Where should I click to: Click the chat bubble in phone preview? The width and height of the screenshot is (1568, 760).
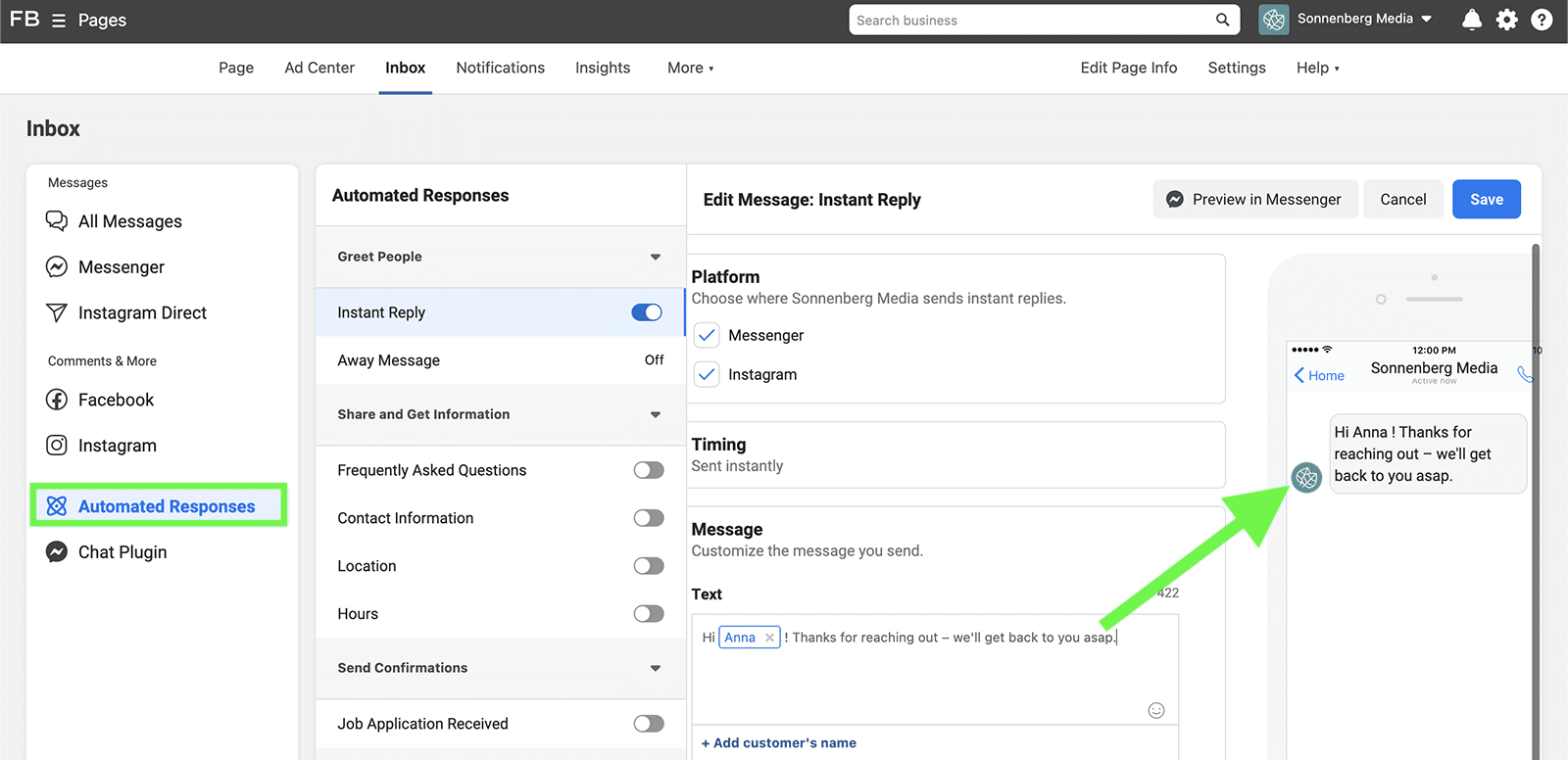point(1427,453)
